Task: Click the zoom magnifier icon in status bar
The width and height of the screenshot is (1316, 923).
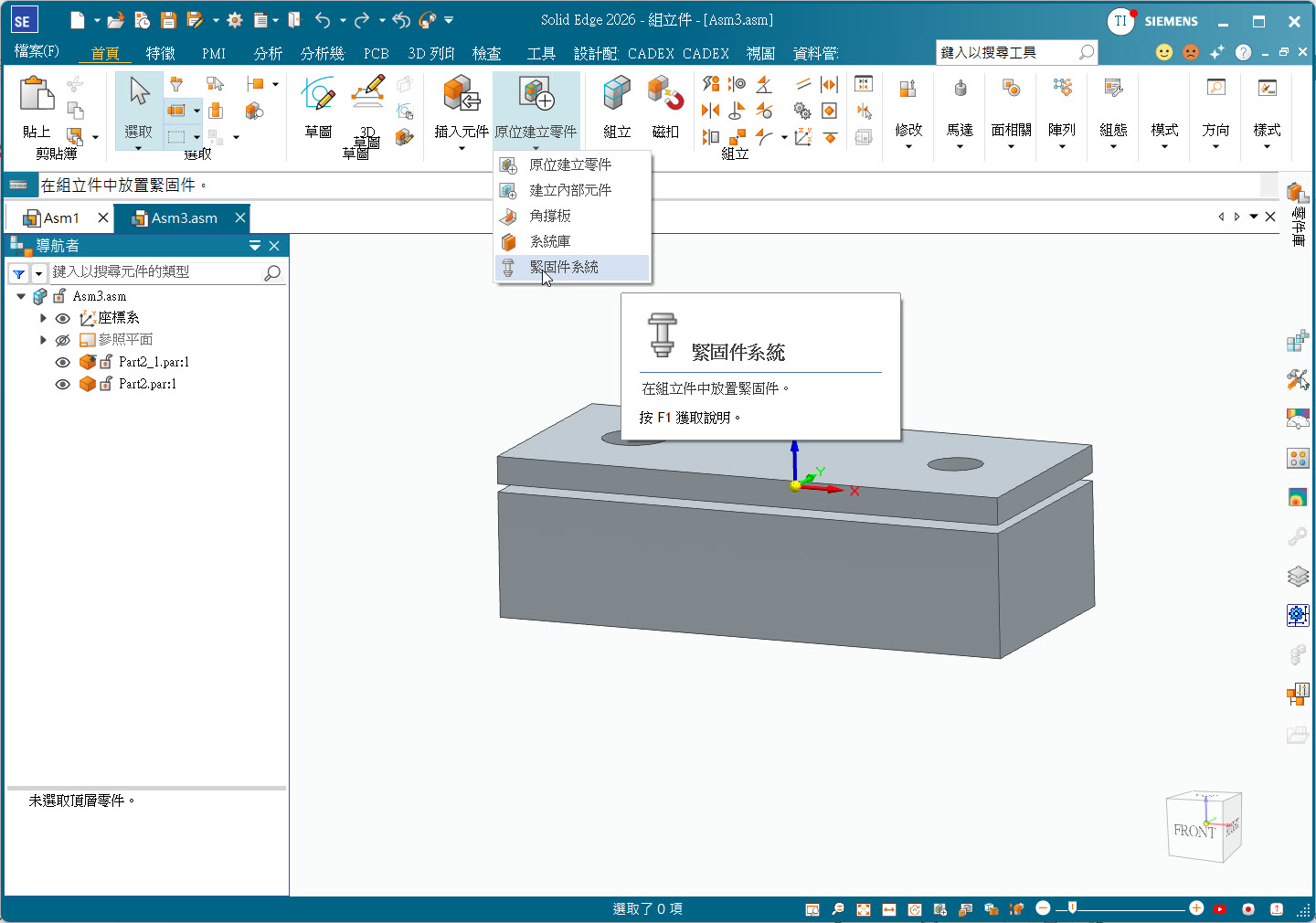Action: (x=838, y=909)
